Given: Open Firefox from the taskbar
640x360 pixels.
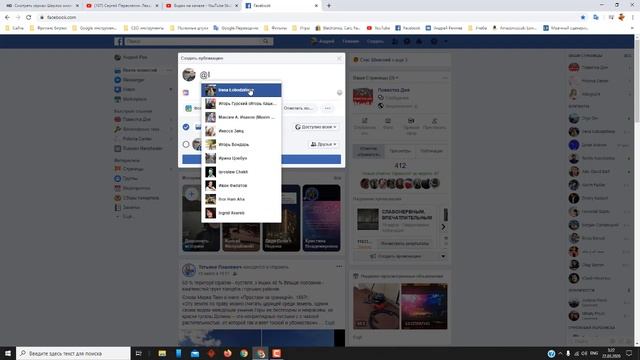Looking at the screenshot, I should coord(227,353).
